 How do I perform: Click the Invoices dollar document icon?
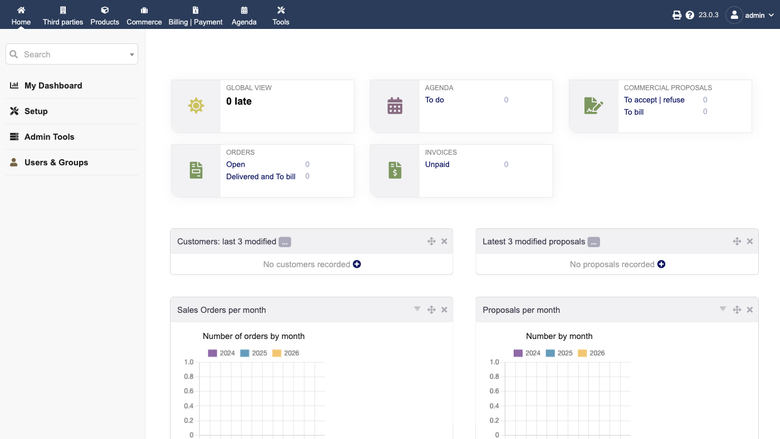394,170
